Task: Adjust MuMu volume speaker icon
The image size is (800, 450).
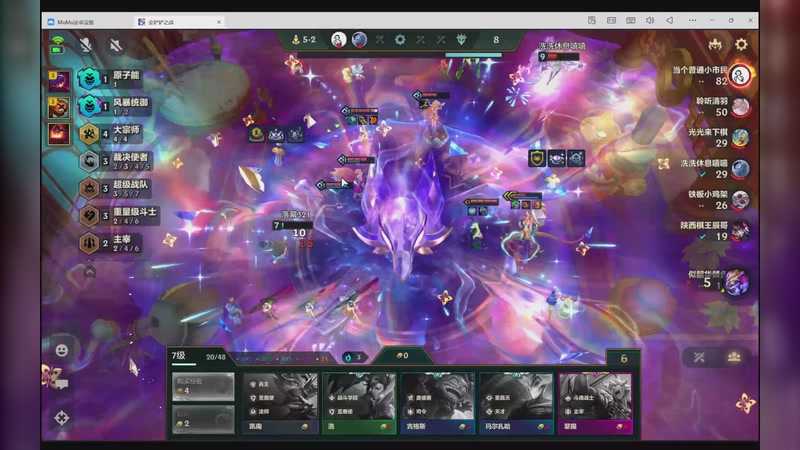Action: (650, 20)
